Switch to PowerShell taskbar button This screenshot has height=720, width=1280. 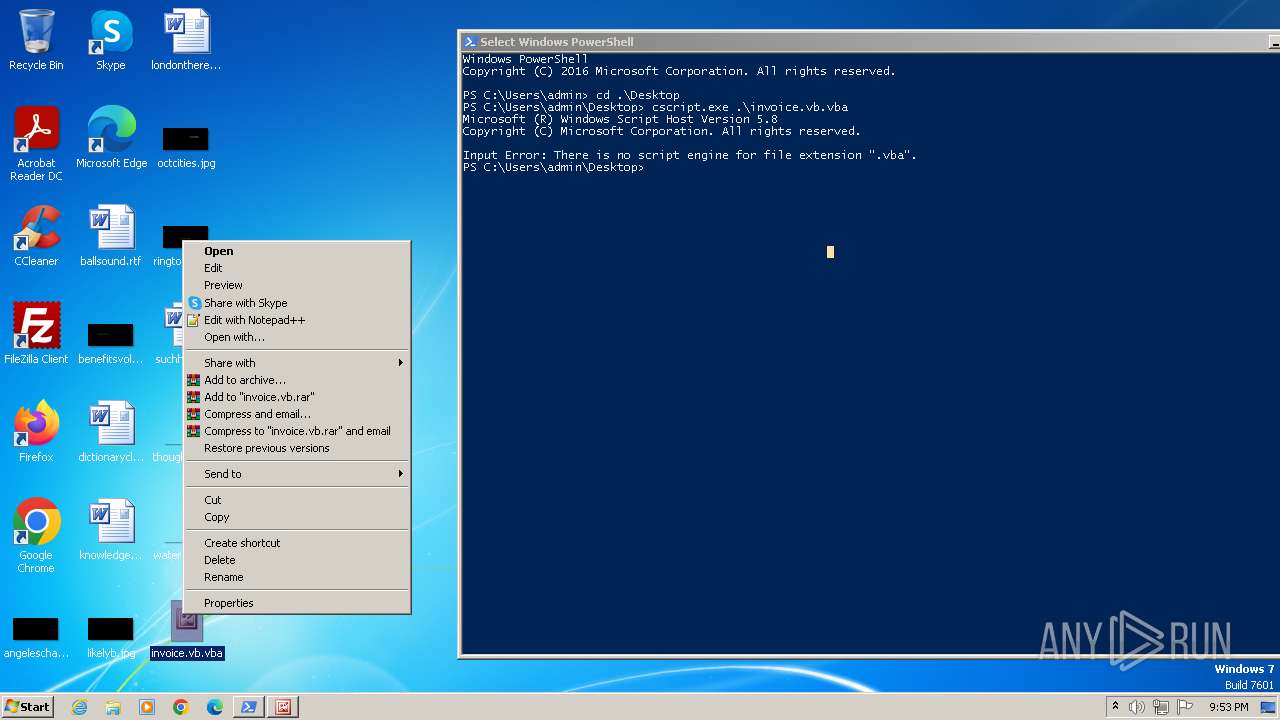(x=249, y=707)
